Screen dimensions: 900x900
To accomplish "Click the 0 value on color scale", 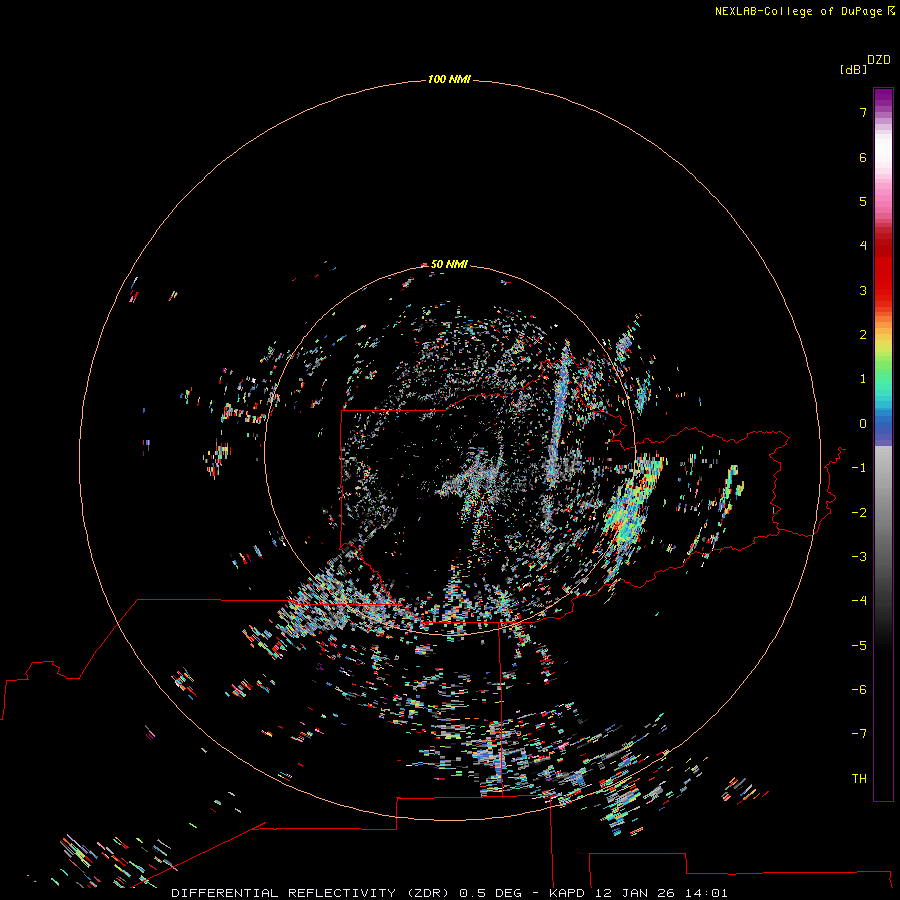I will (x=863, y=424).
